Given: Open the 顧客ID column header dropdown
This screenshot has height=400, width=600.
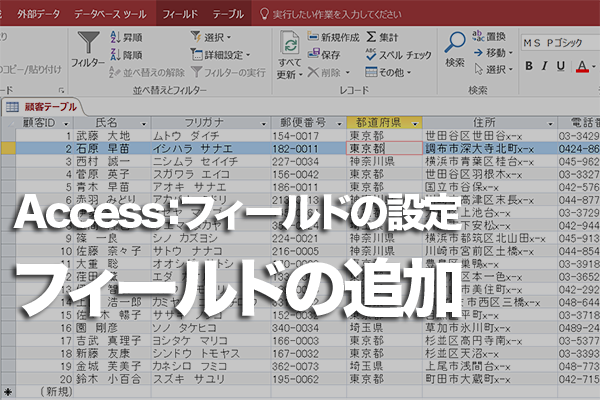Looking at the screenshot, I should tap(66, 124).
